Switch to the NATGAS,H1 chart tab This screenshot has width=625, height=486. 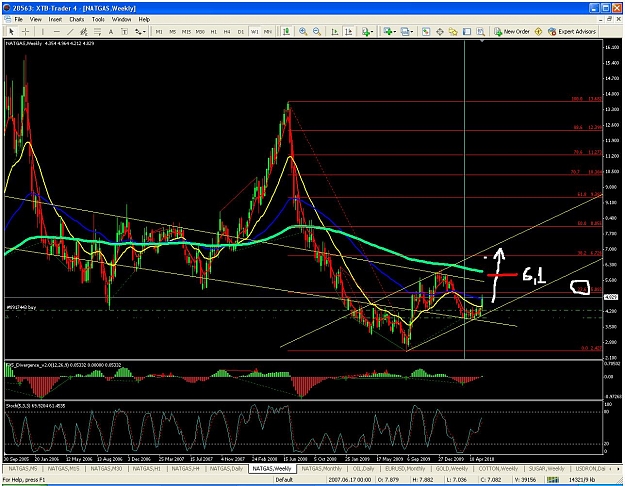(x=146, y=469)
